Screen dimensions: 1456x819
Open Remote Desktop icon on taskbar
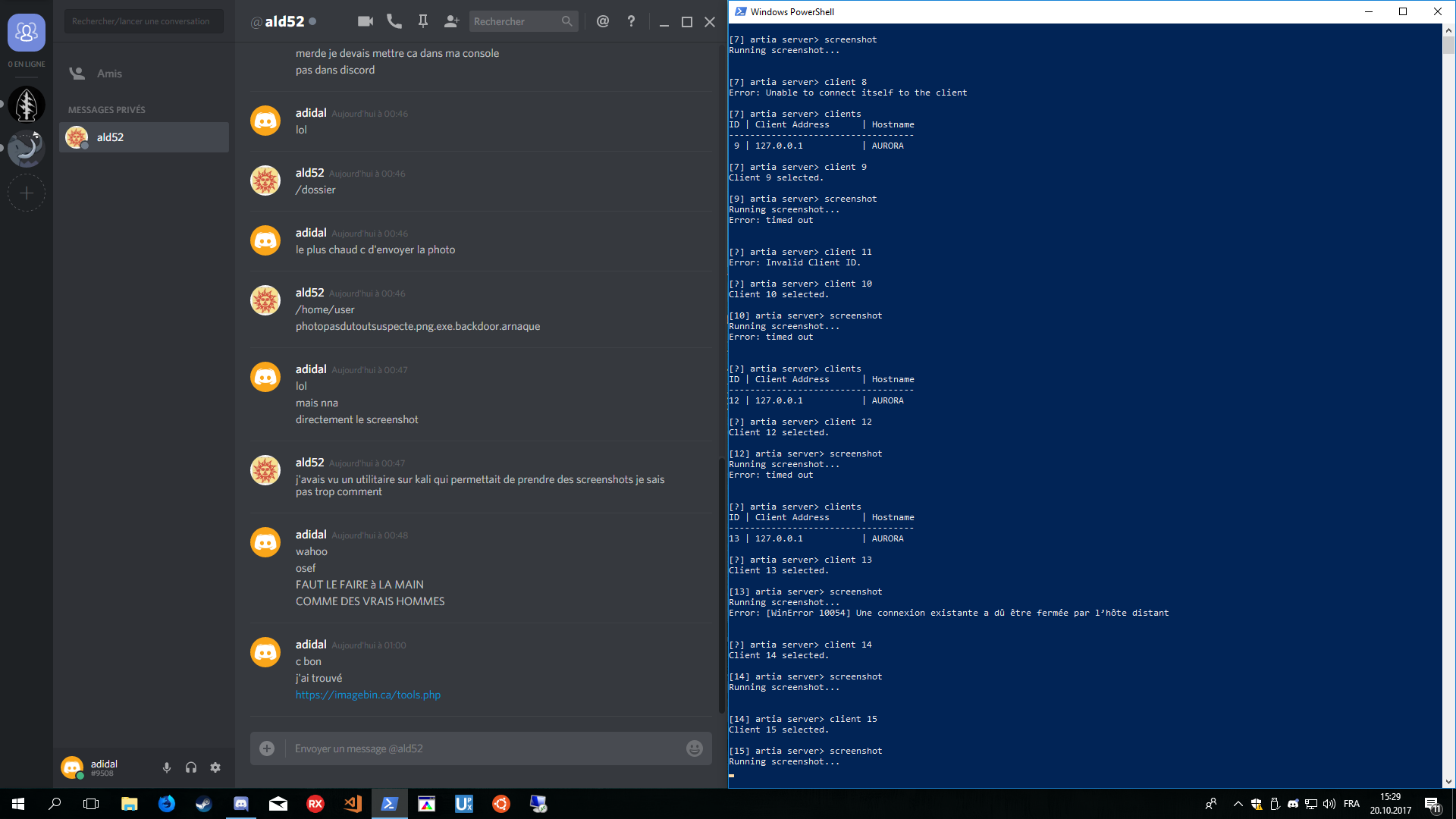point(538,804)
